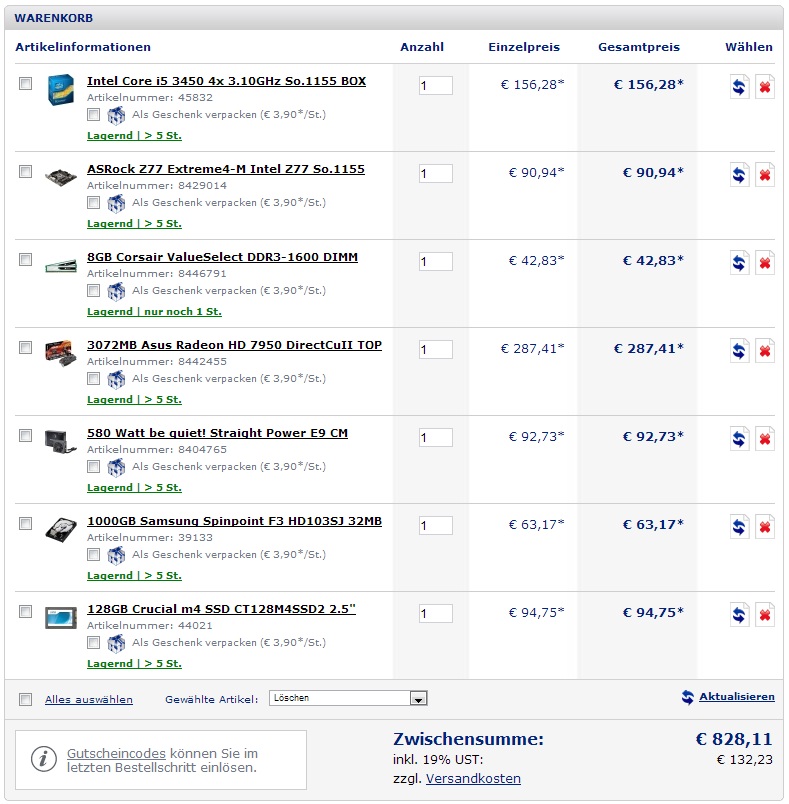Image resolution: width=789 pixels, height=804 pixels.
Task: Open Intel Core i5 3450 product link
Action: point(226,81)
